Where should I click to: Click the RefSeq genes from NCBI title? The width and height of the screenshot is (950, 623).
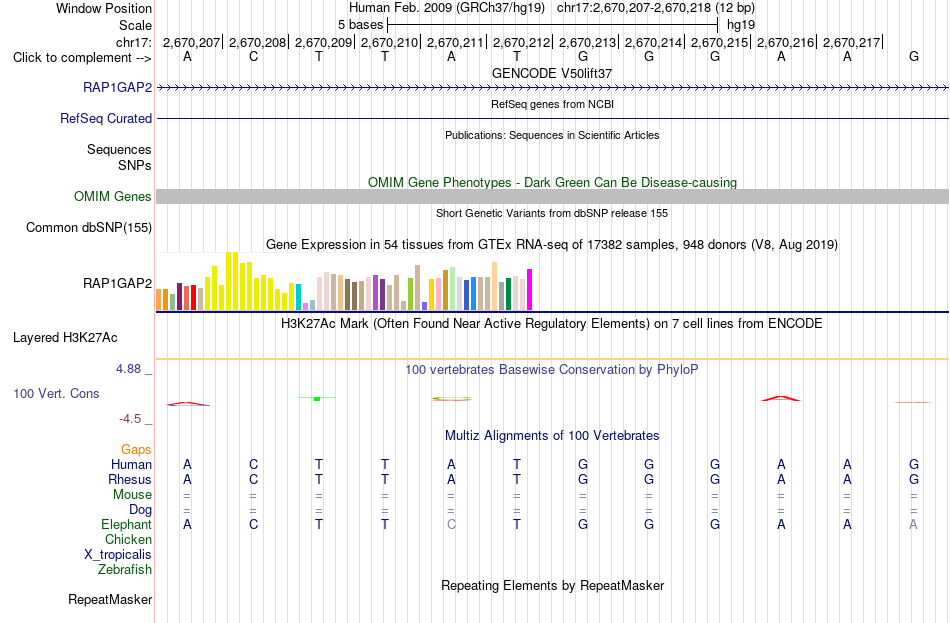click(552, 104)
